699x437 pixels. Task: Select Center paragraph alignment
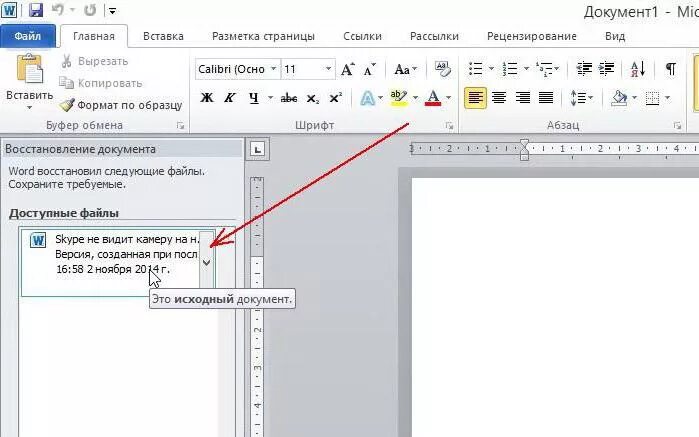[x=499, y=98]
